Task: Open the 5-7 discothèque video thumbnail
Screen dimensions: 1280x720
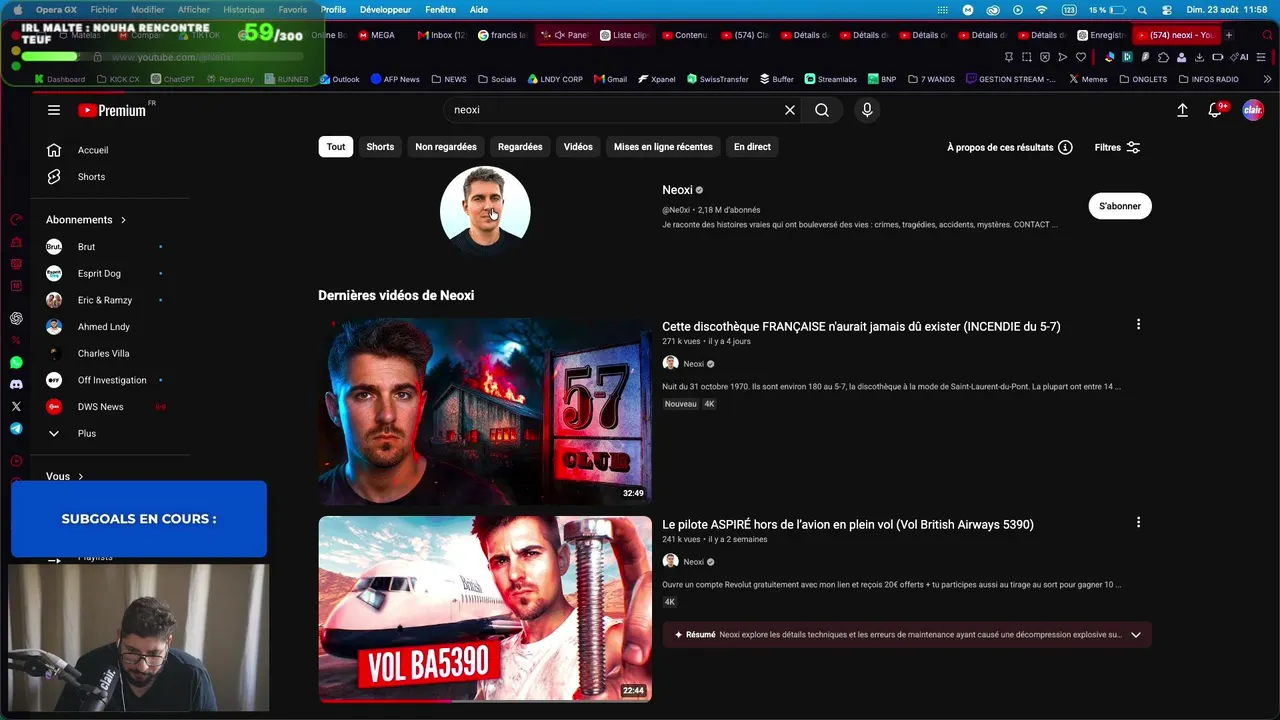Action: [x=485, y=412]
